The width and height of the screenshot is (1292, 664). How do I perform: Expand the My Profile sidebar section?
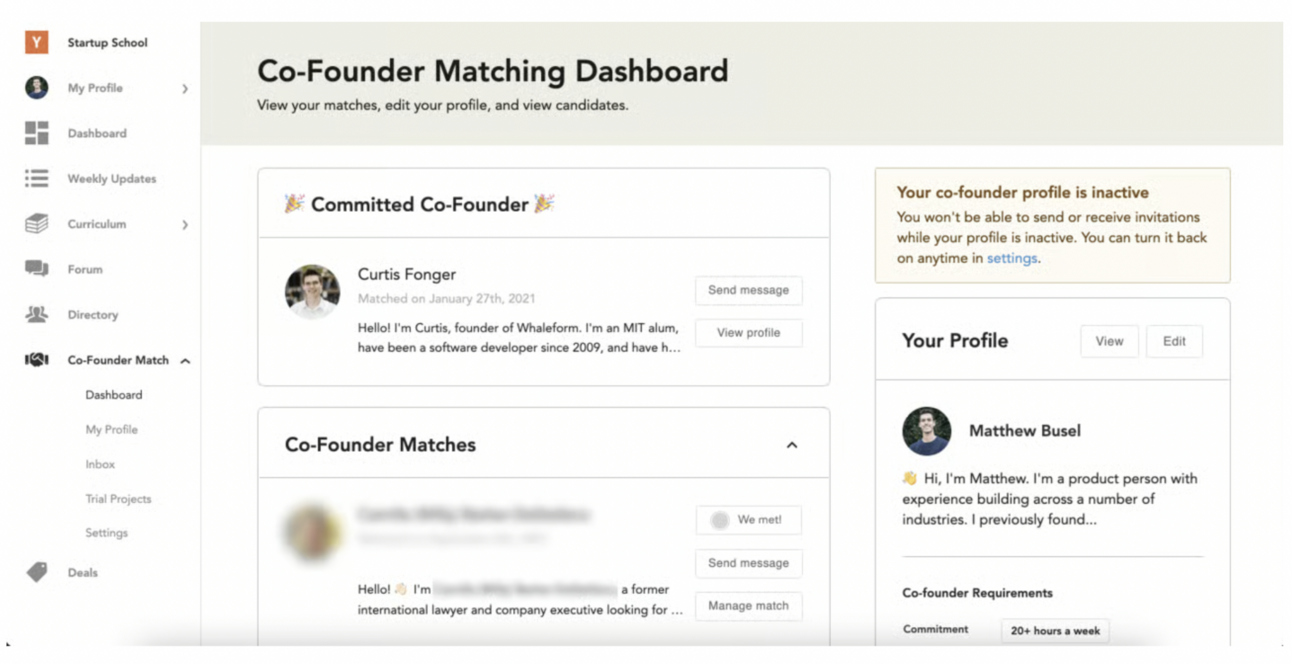pos(184,88)
